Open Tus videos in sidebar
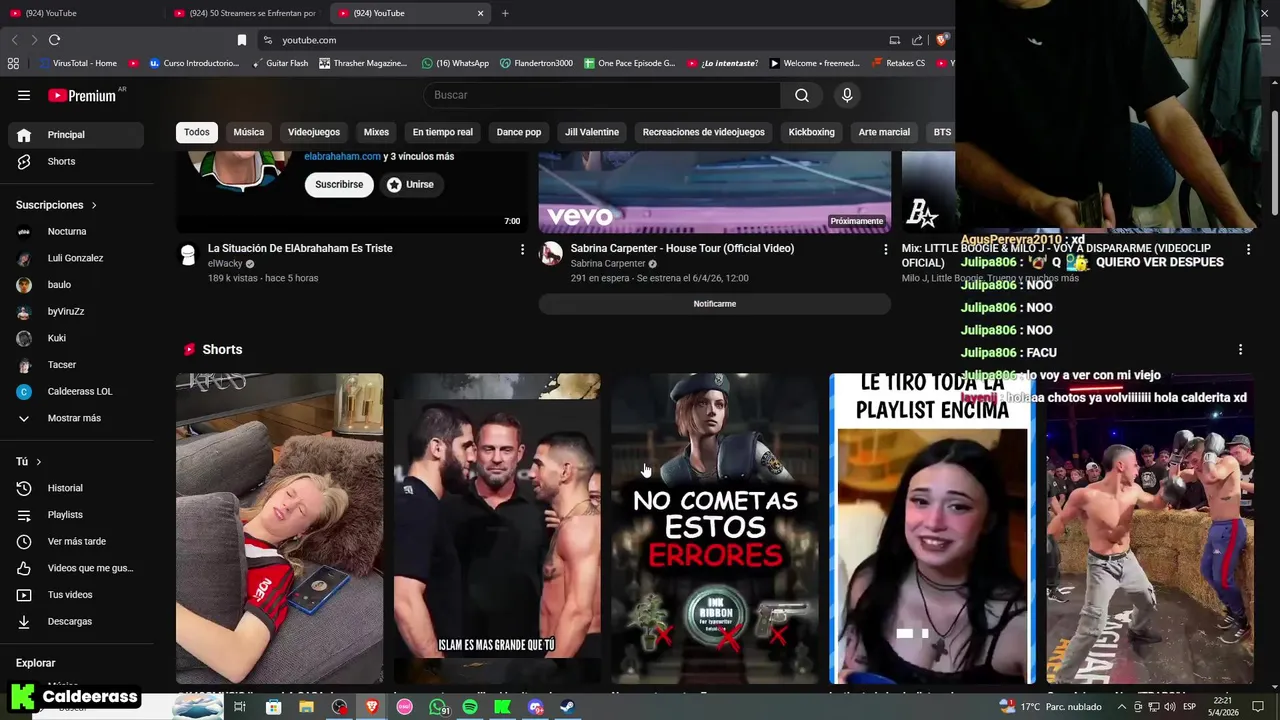1280x720 pixels. [x=75, y=595]
